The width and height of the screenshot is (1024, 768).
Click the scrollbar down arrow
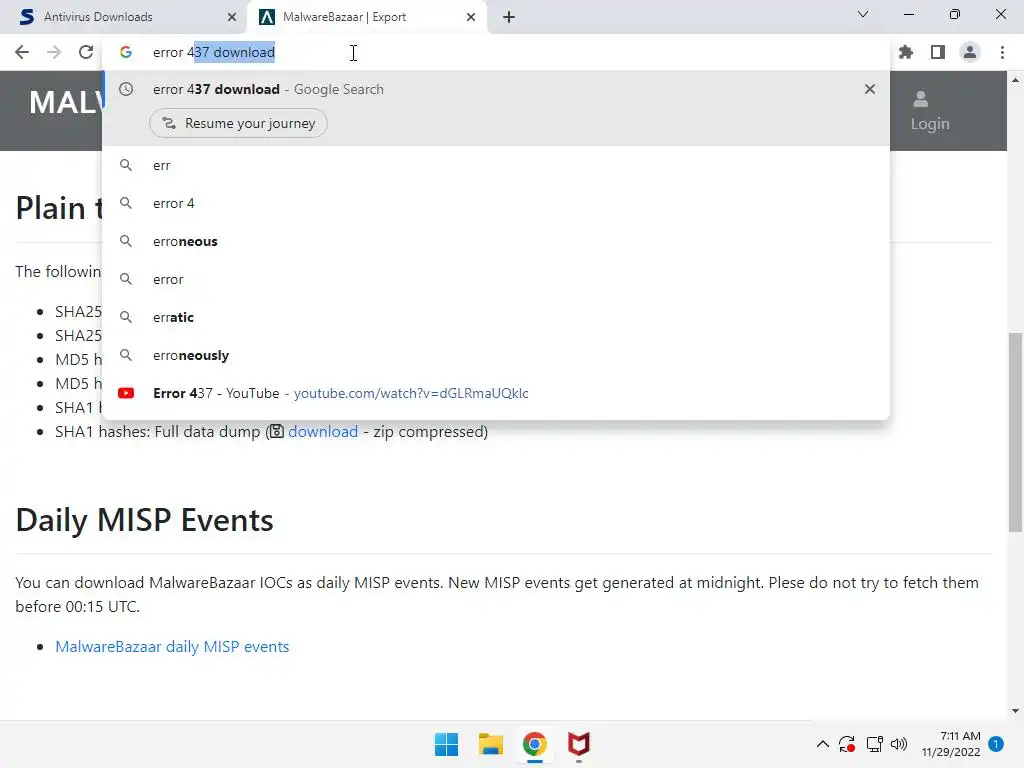tap(1015, 711)
